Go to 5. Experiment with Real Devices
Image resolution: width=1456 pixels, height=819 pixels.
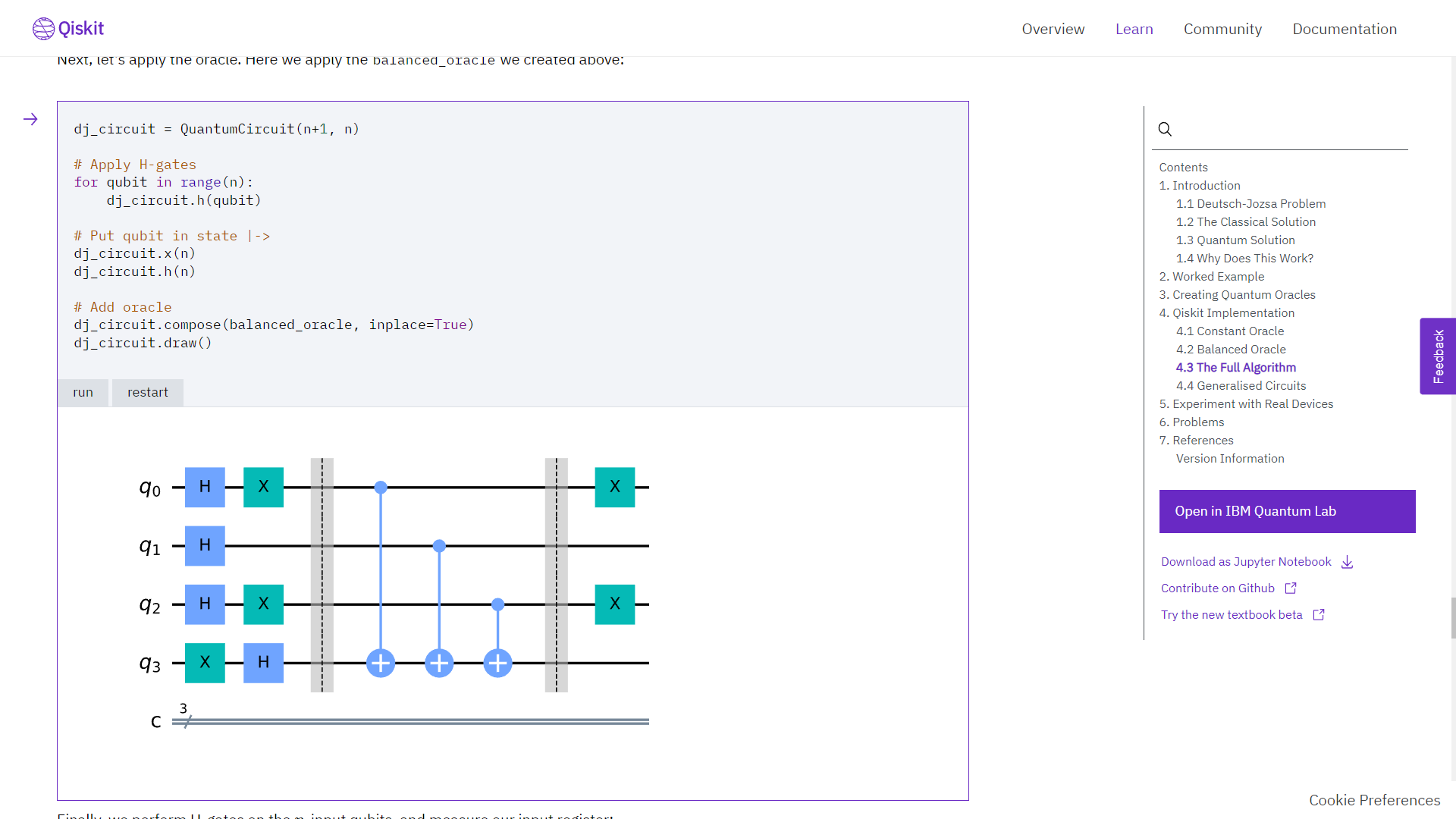click(1245, 404)
